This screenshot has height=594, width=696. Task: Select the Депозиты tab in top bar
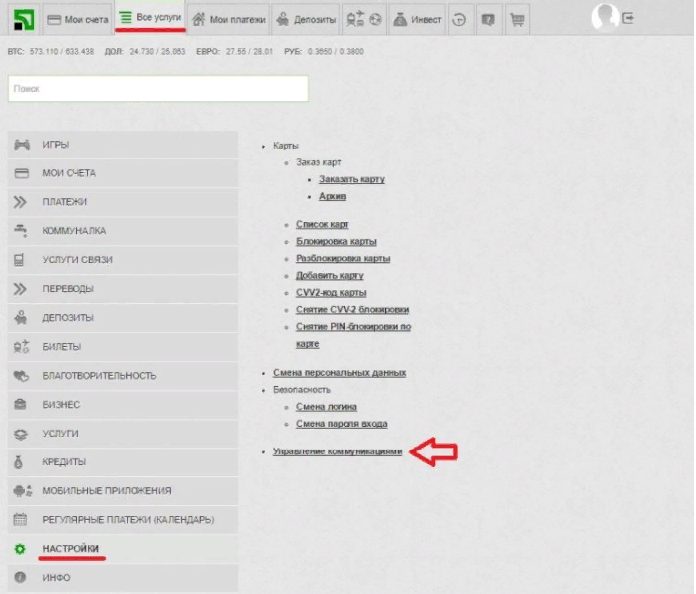point(305,19)
